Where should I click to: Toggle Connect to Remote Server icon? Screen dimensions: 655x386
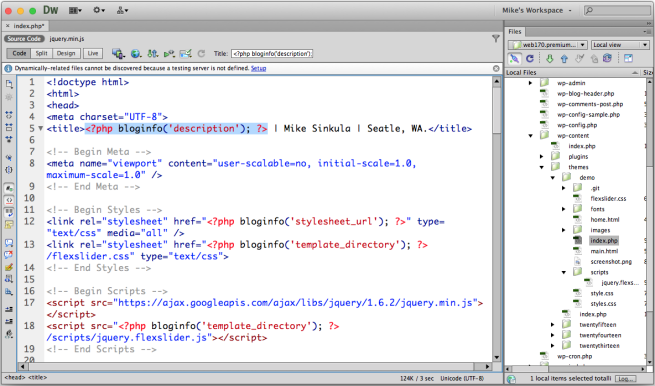tap(515, 58)
